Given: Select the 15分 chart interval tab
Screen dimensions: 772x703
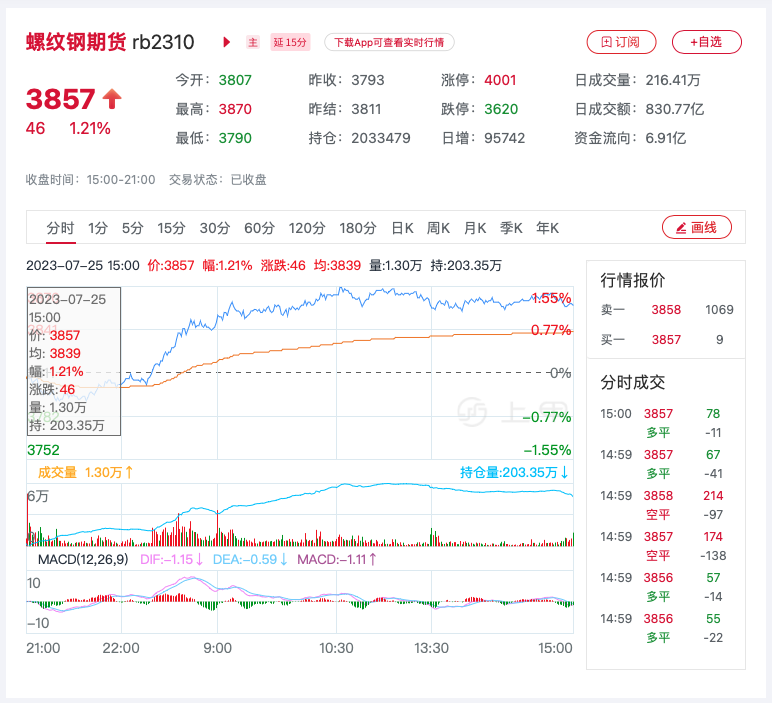Looking at the screenshot, I should click(171, 228).
